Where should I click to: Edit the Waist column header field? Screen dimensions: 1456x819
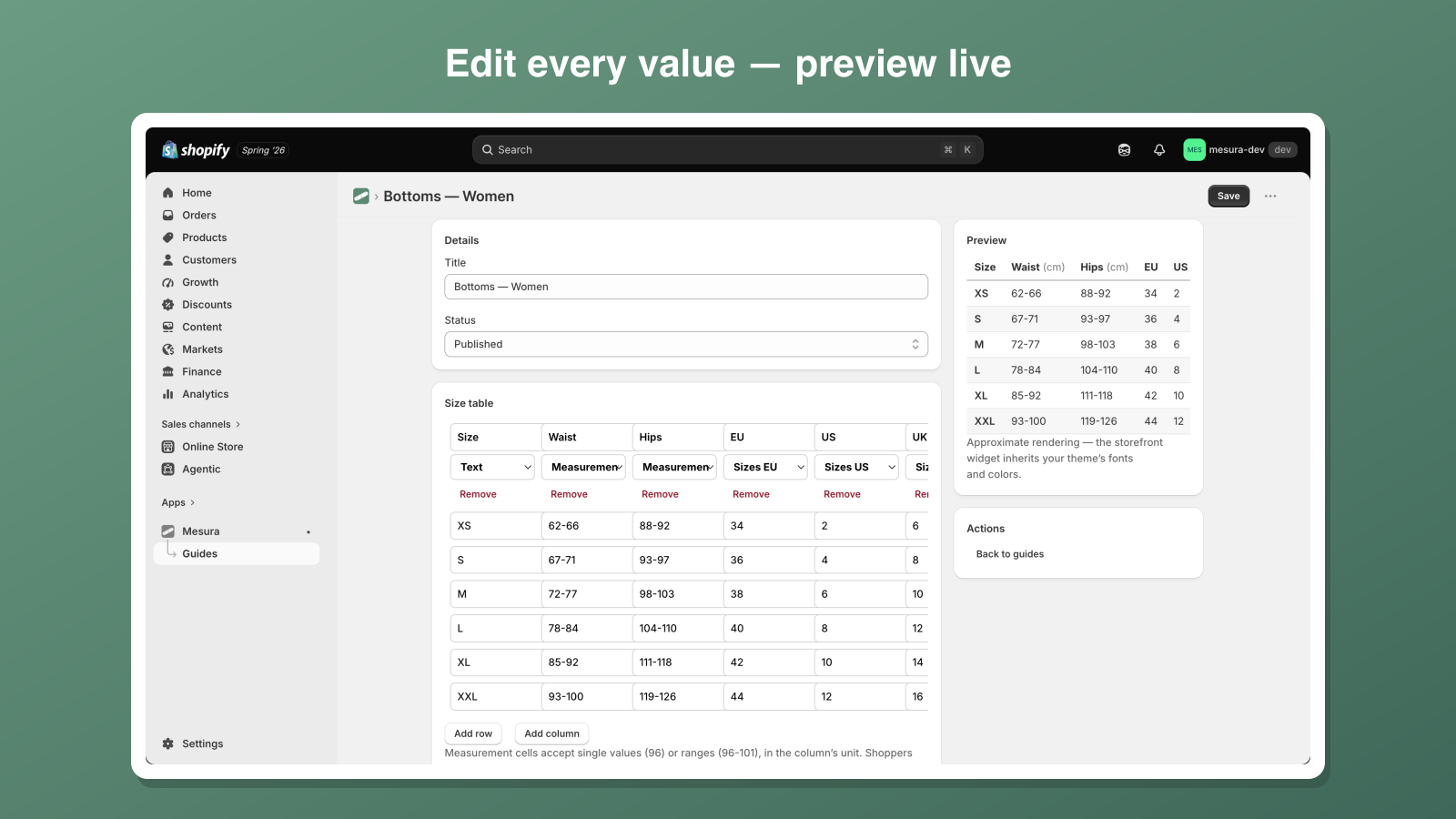tap(586, 437)
